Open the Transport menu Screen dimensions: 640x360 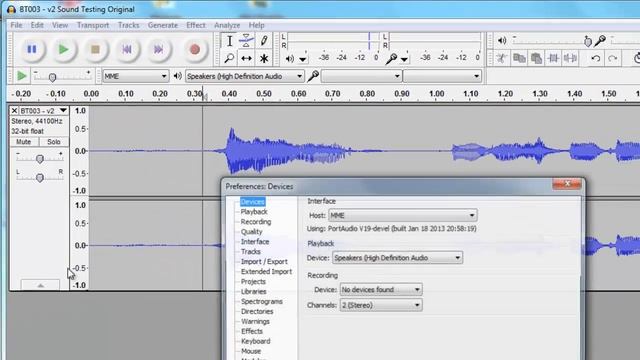pos(93,25)
